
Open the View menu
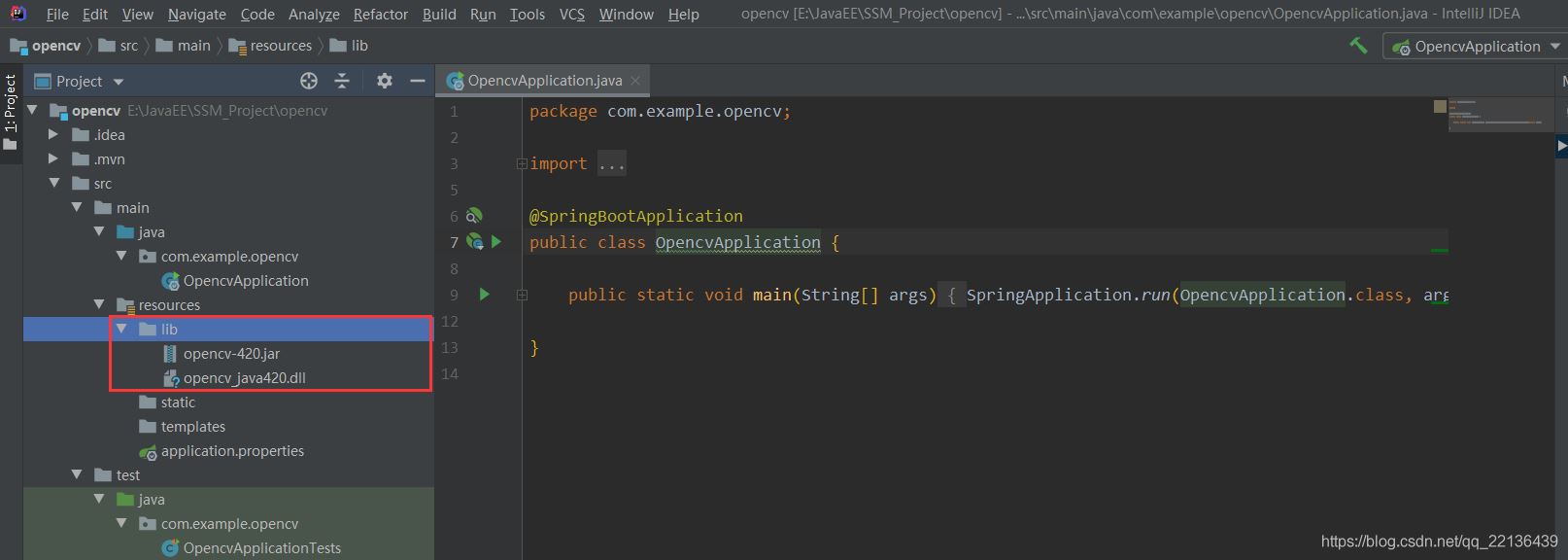(x=137, y=14)
